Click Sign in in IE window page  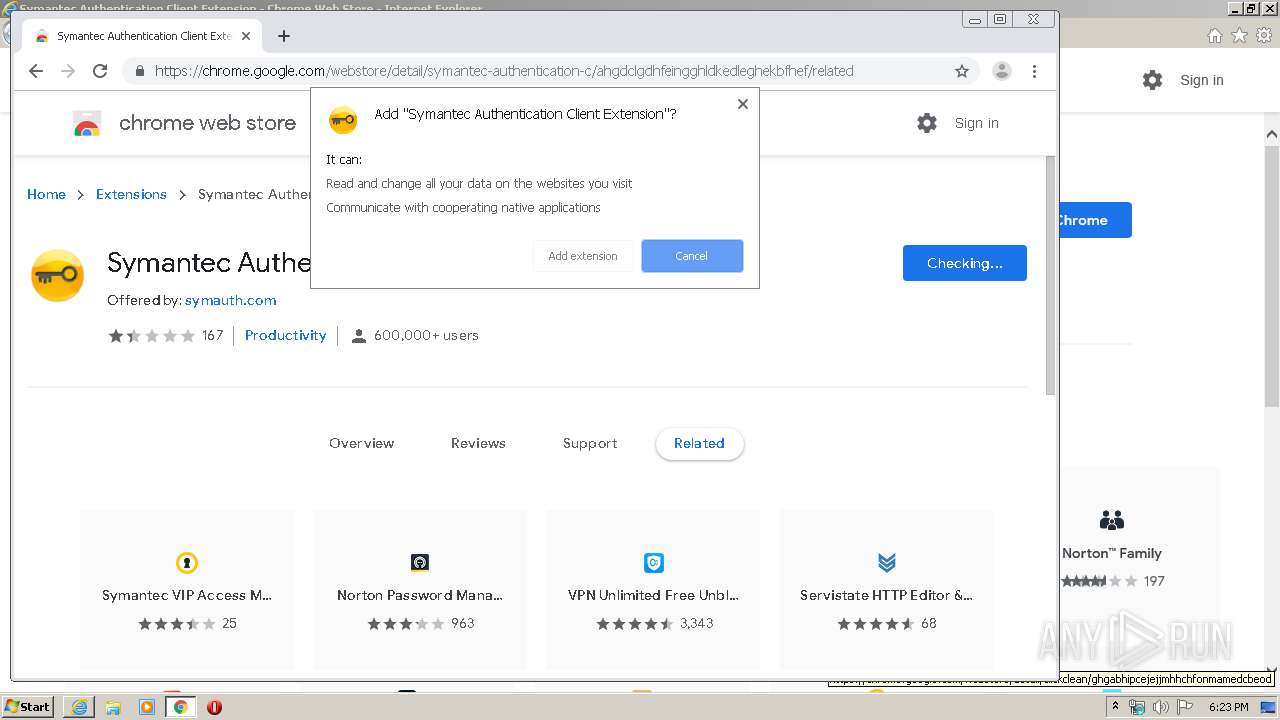[1201, 80]
